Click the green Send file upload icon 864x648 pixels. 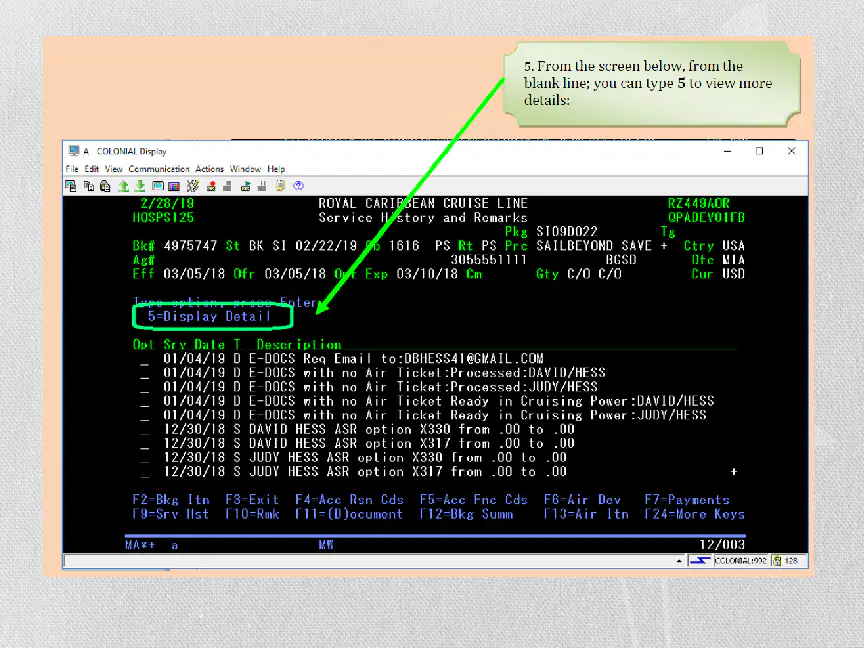pos(123,186)
